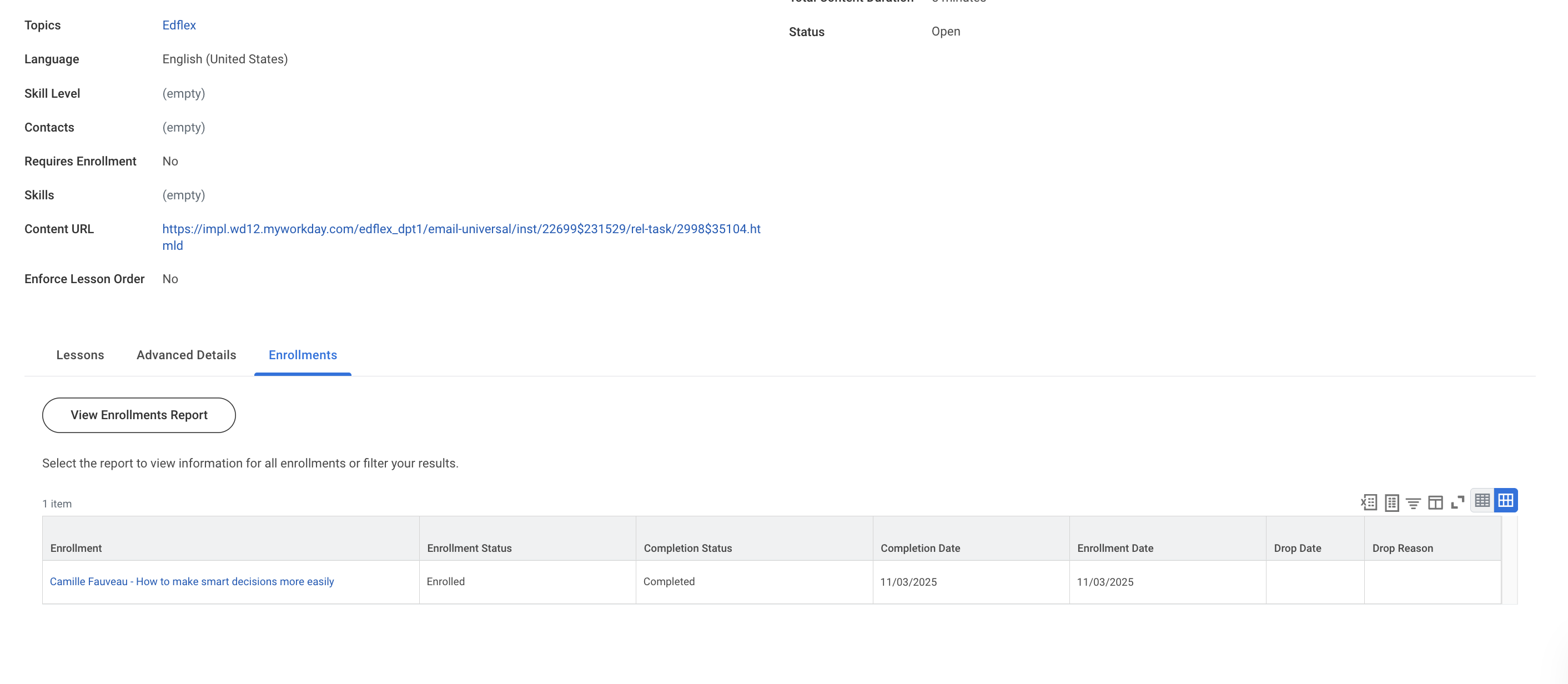Open the Lessons tab
Viewport: 1568px width, 684px height.
click(x=80, y=355)
